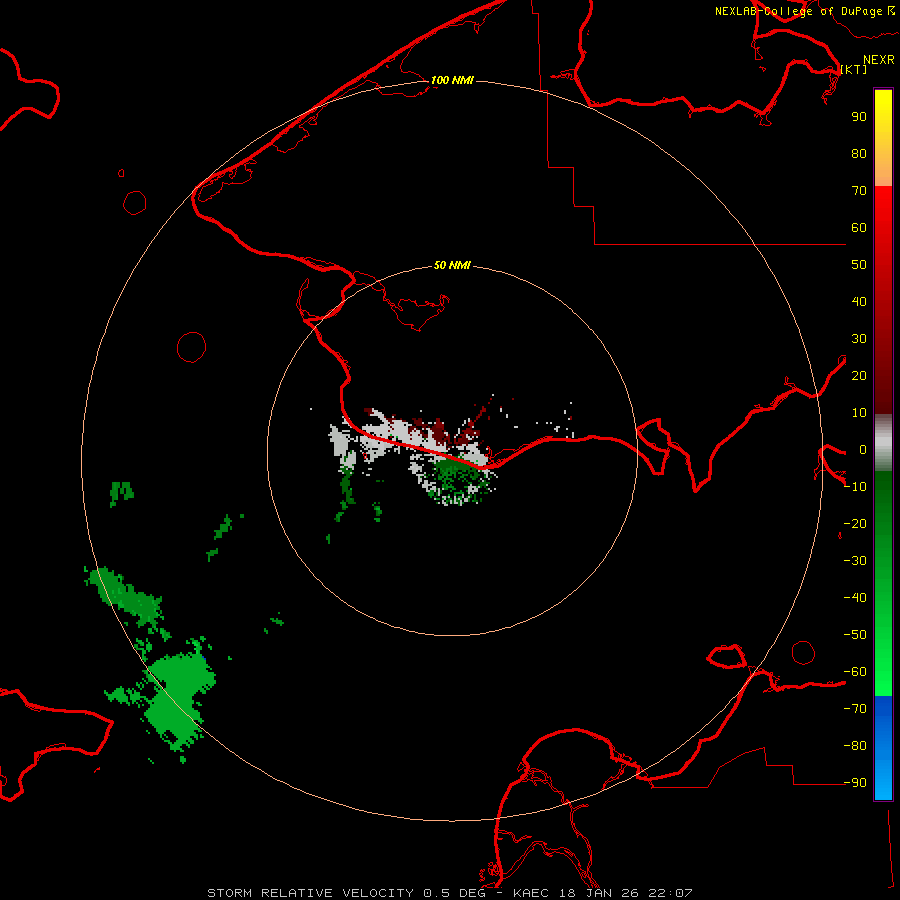Click the positive 10 scale value
This screenshot has width=900, height=900.
tap(859, 413)
